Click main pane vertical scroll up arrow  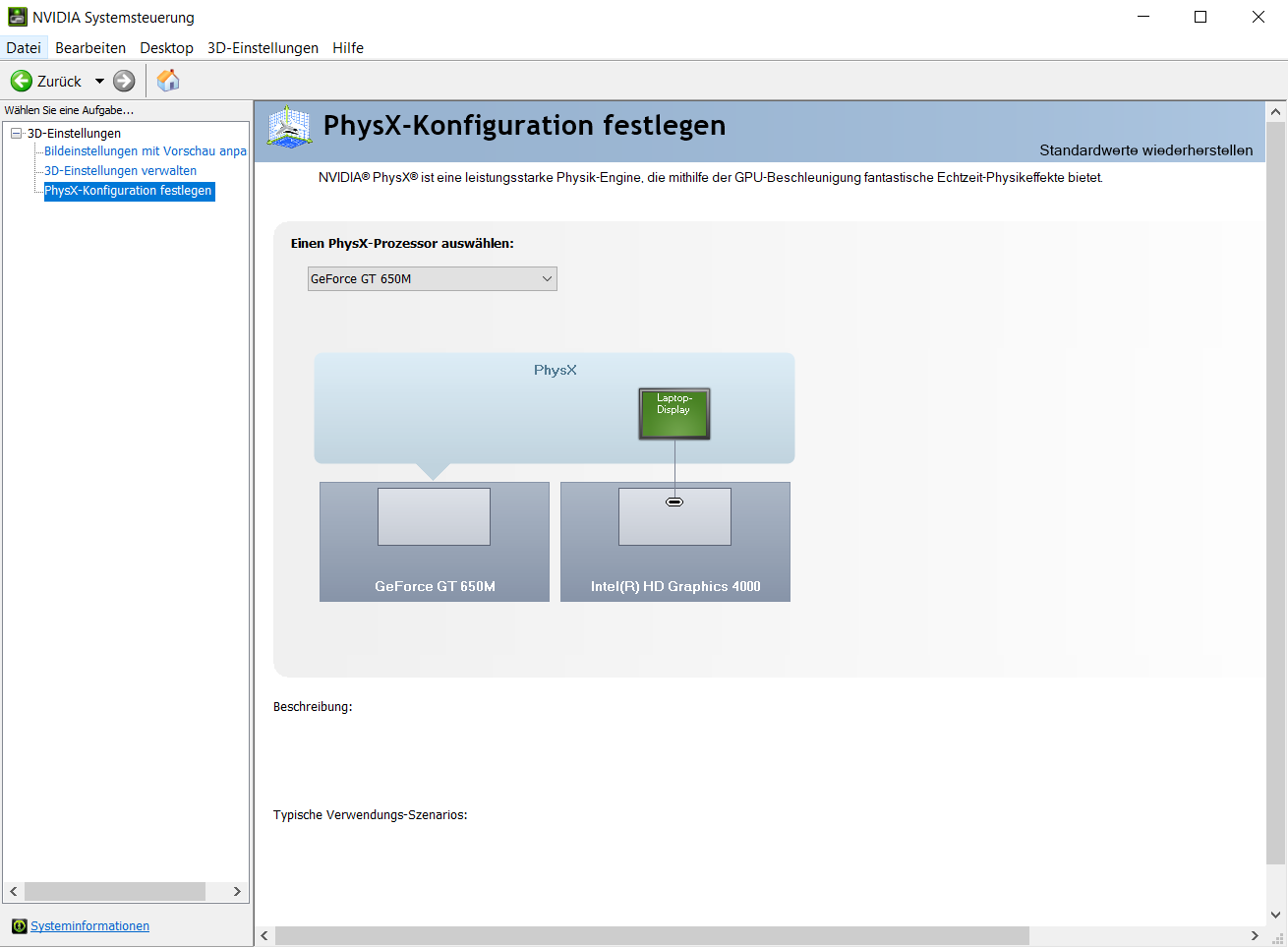pyautogui.click(x=1276, y=112)
